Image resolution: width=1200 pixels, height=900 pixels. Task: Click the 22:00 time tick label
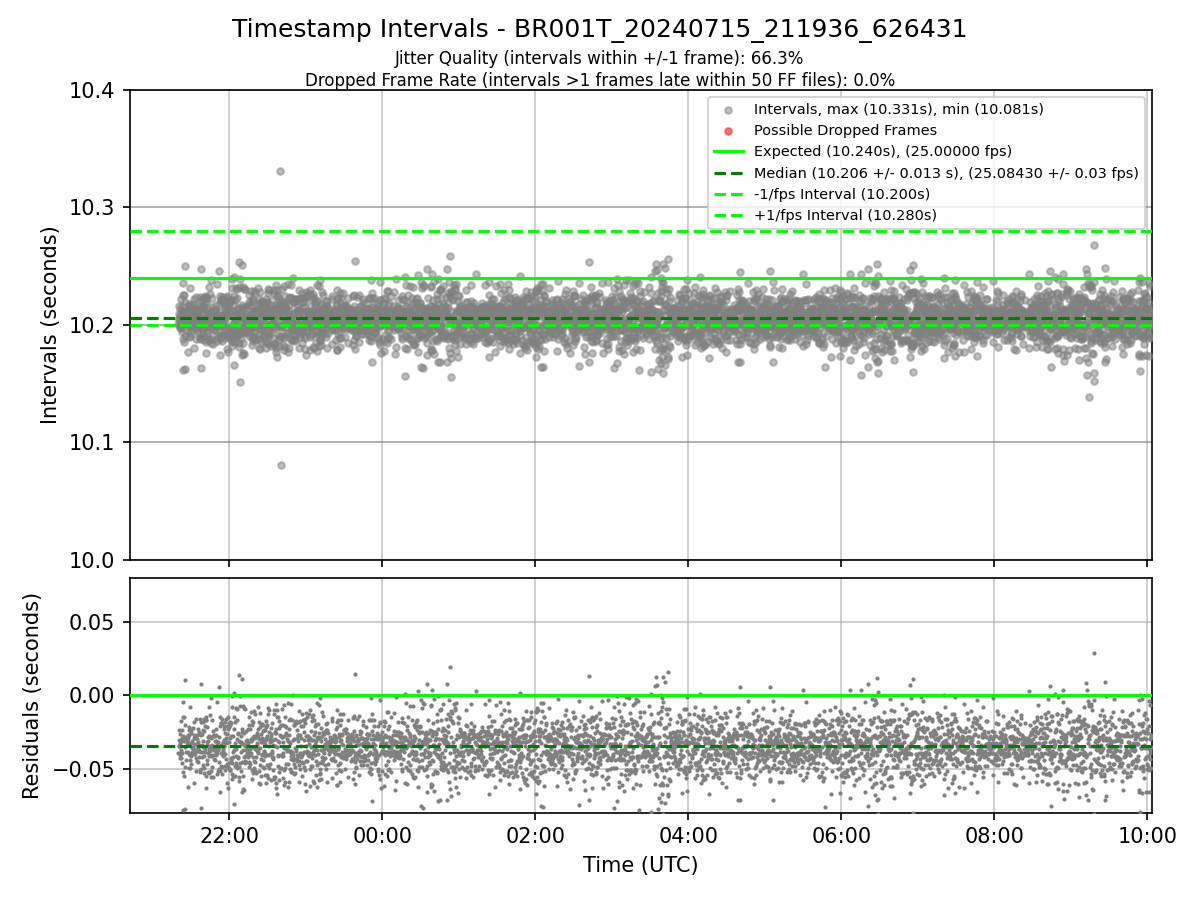click(x=229, y=835)
